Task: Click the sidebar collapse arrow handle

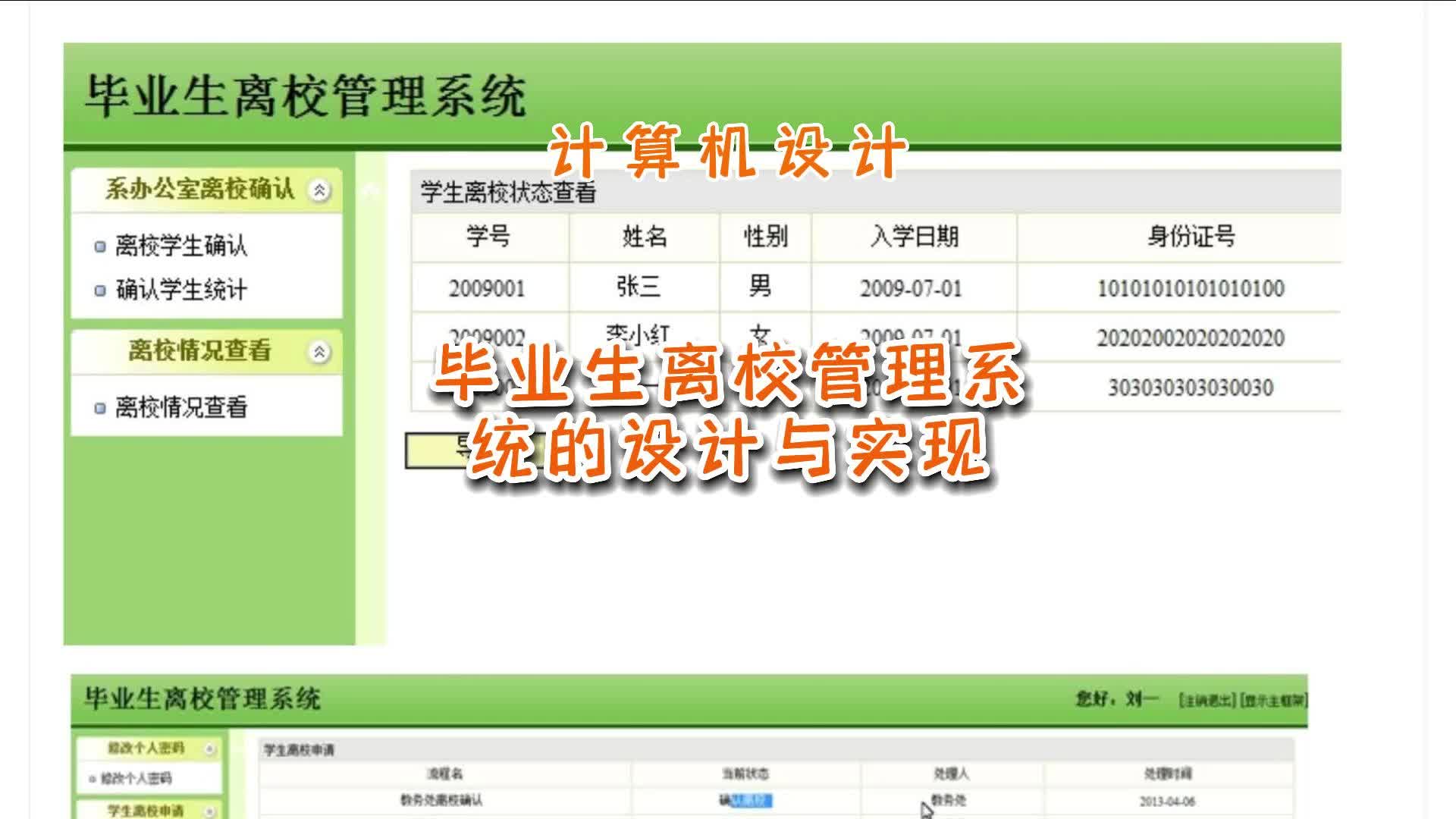Action: tap(370, 190)
